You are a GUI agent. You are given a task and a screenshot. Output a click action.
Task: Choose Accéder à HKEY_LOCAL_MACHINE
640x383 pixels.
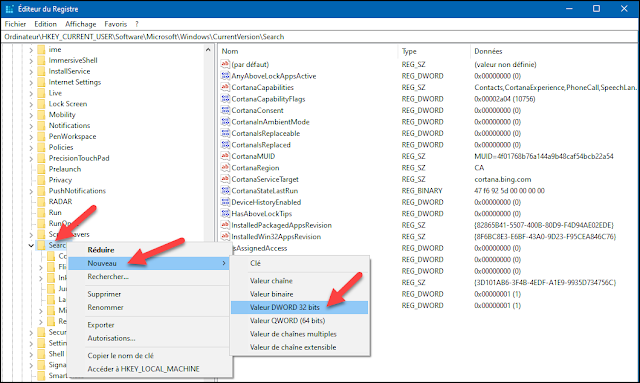150,369
